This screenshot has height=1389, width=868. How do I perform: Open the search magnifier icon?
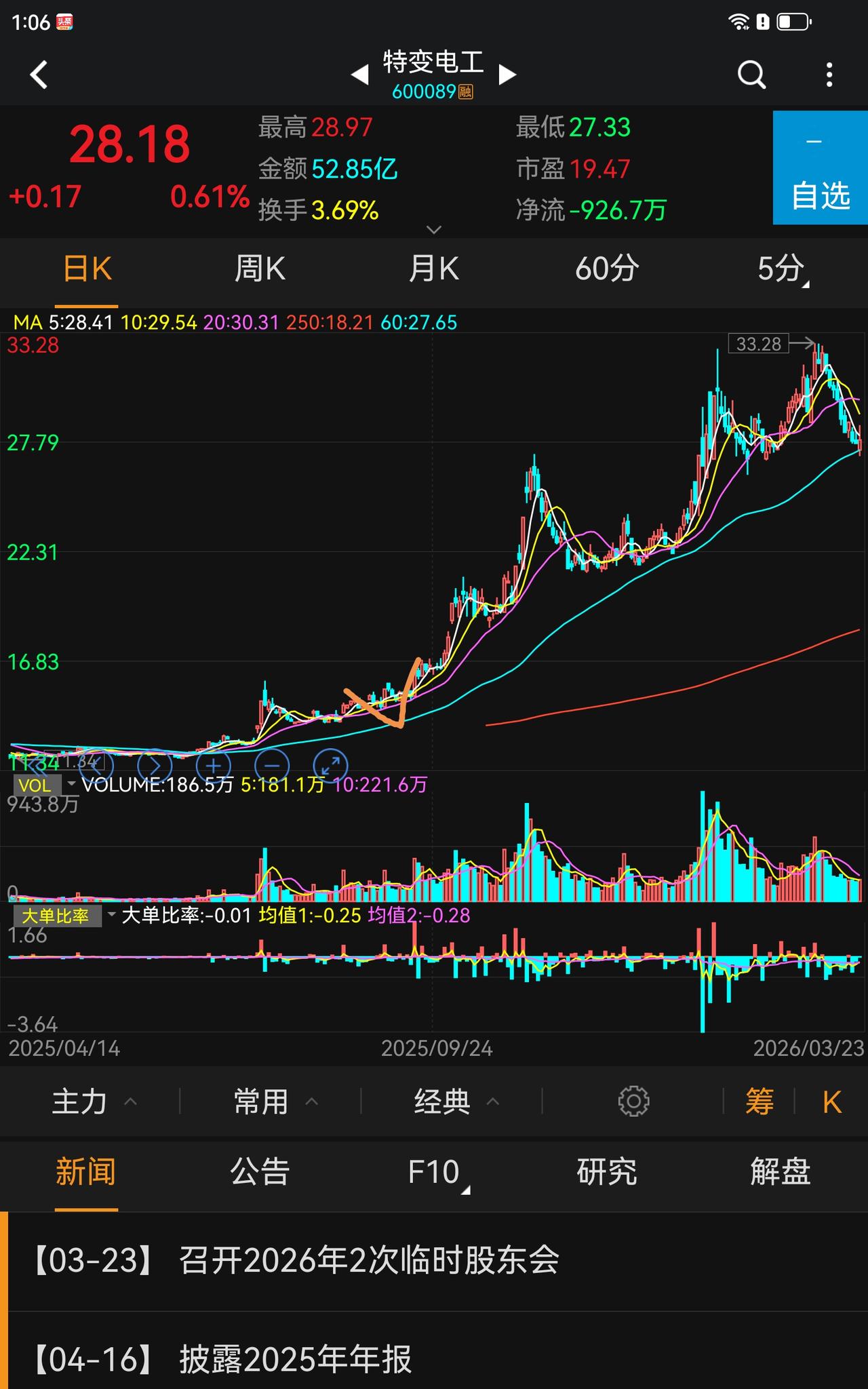pos(751,75)
